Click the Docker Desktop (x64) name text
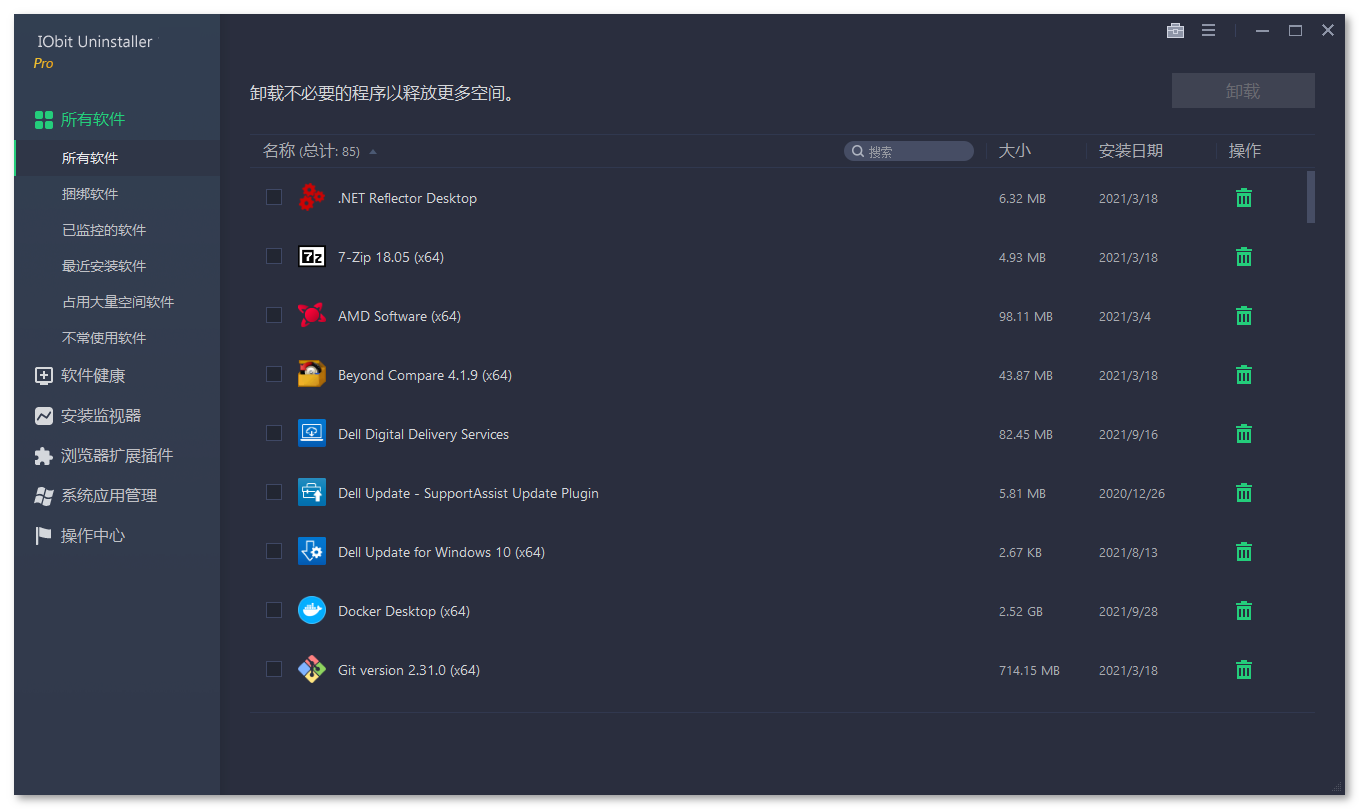The width and height of the screenshot is (1359, 809). point(404,611)
